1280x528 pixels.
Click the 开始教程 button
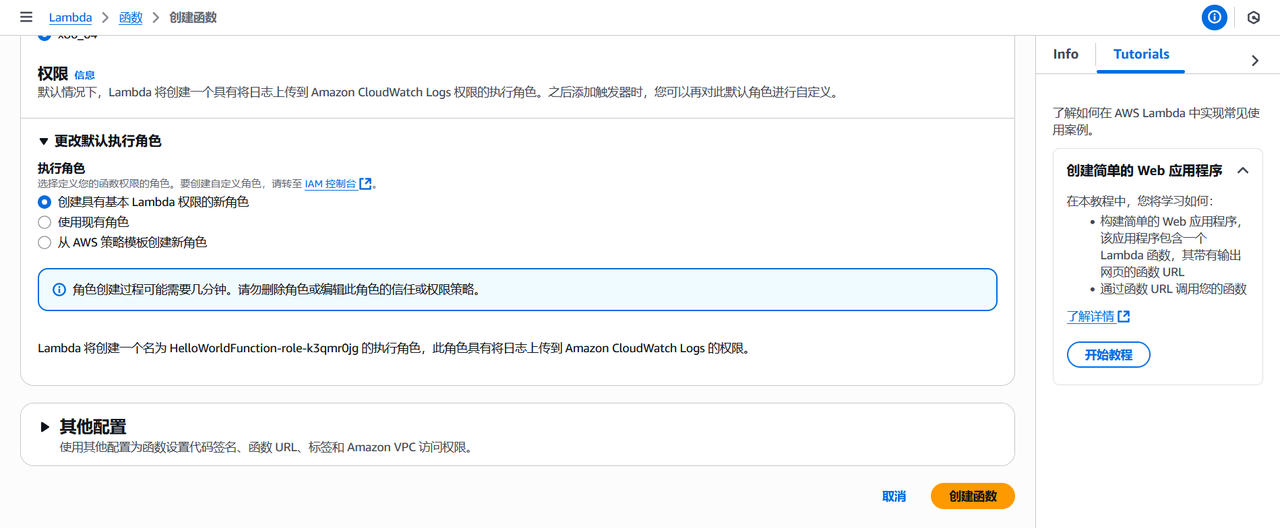(x=1108, y=355)
